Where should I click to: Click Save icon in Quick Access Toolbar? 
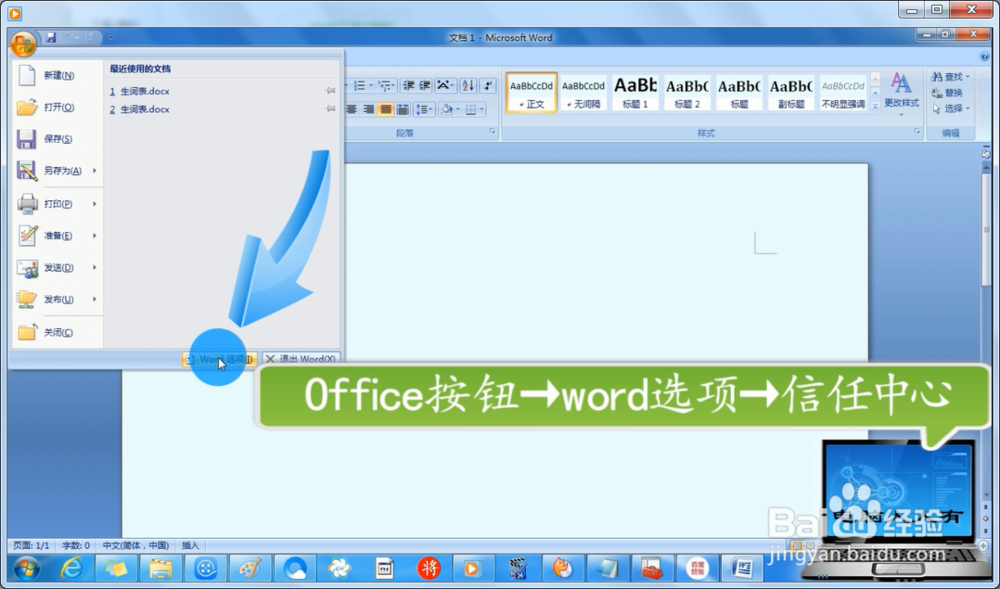(x=51, y=38)
